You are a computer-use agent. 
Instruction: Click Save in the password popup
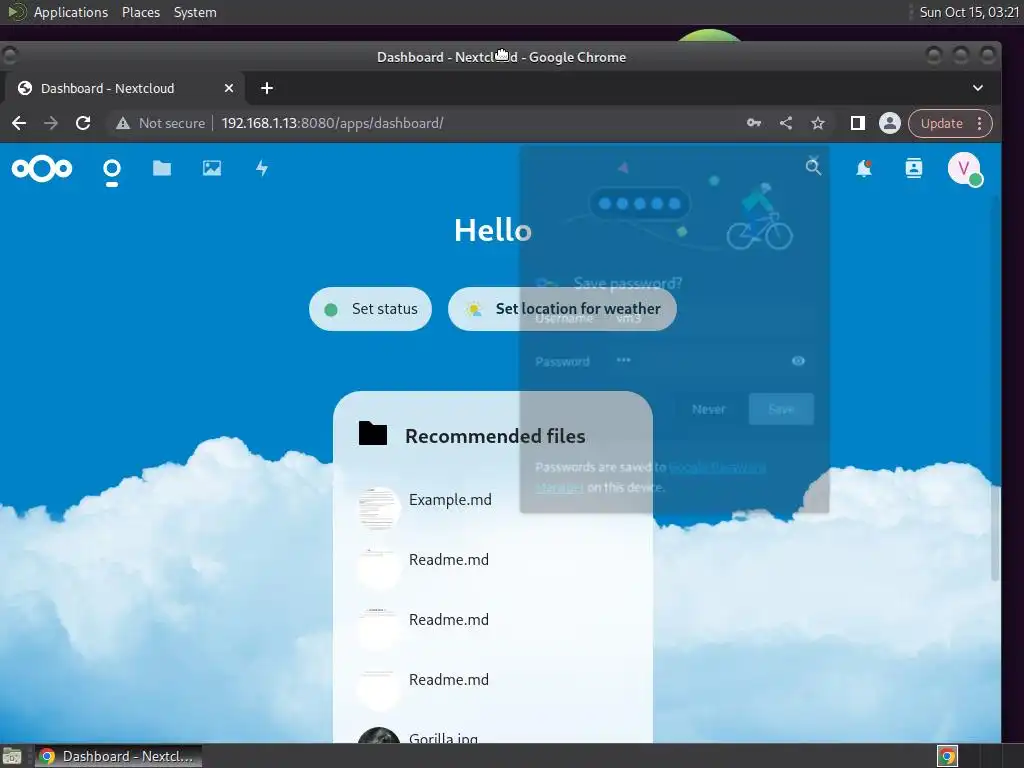click(781, 409)
